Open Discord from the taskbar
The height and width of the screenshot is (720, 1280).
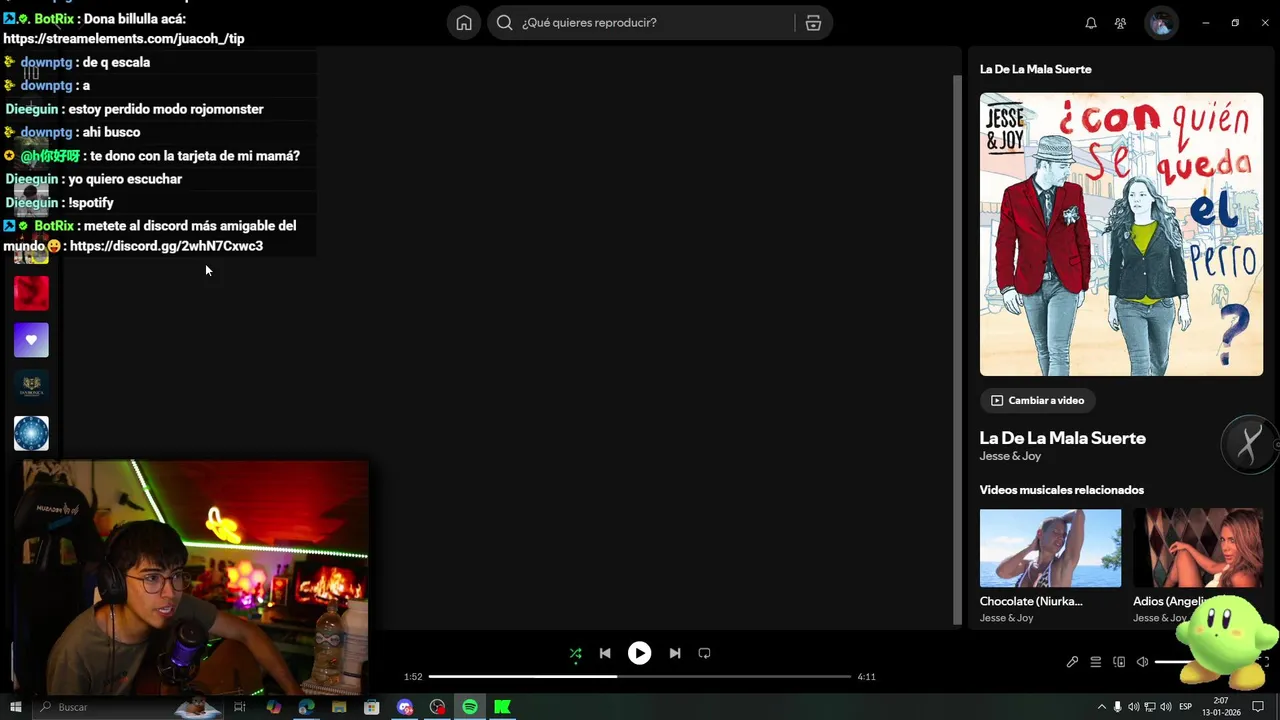click(x=405, y=707)
